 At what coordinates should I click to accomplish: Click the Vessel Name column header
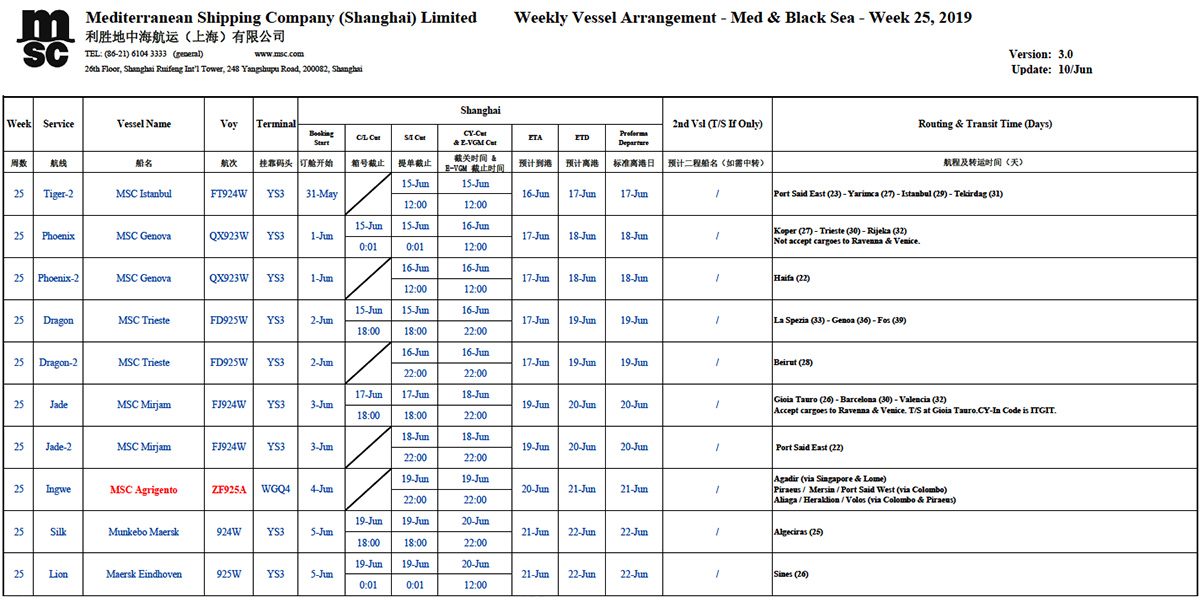point(144,124)
